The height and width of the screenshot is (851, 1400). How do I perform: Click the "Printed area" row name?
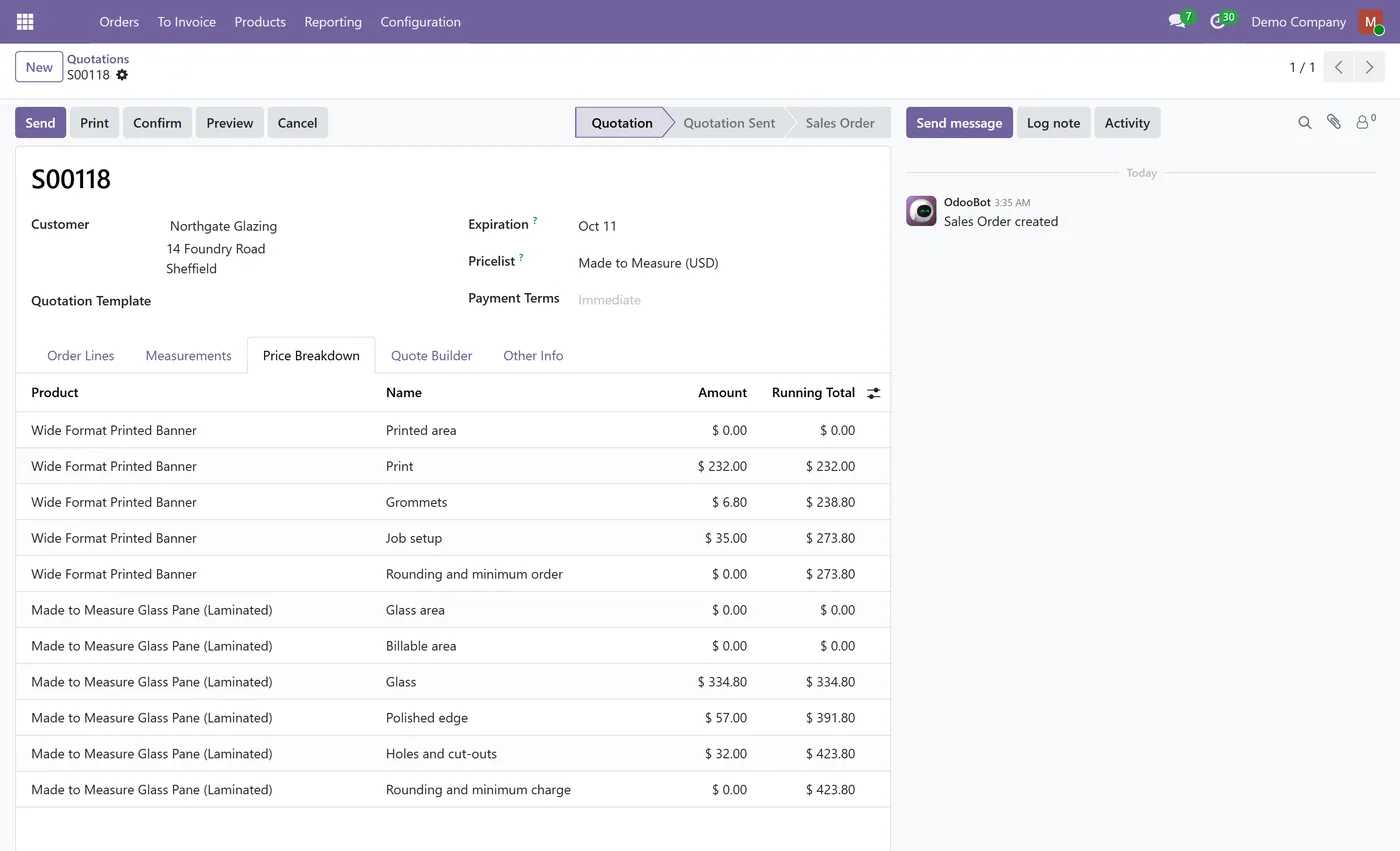pyautogui.click(x=421, y=430)
